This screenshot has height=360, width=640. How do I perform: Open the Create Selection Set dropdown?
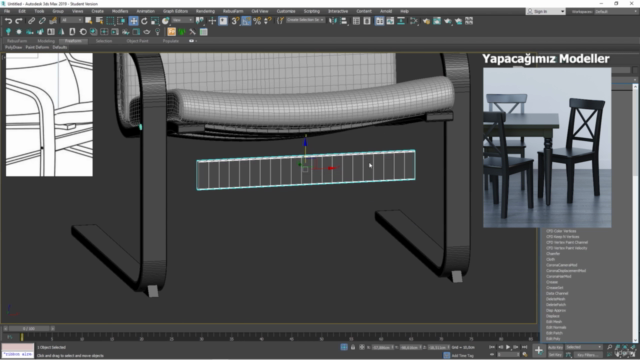click(305, 20)
